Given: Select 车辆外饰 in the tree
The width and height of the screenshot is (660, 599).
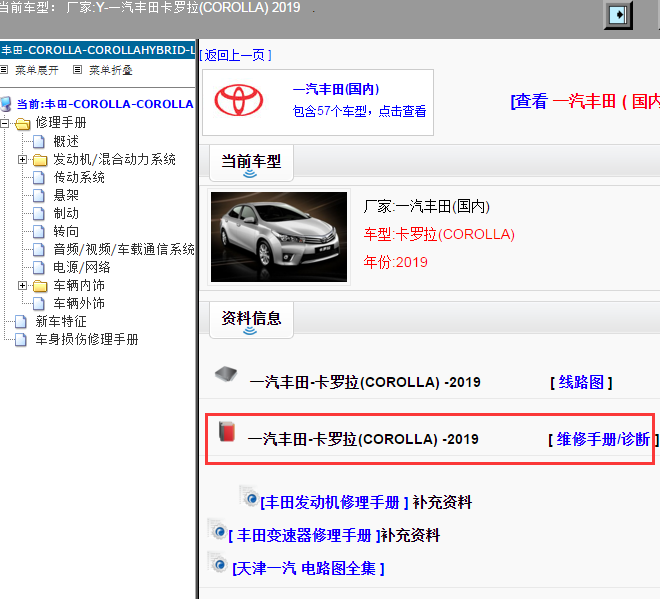Looking at the screenshot, I should point(79,303).
